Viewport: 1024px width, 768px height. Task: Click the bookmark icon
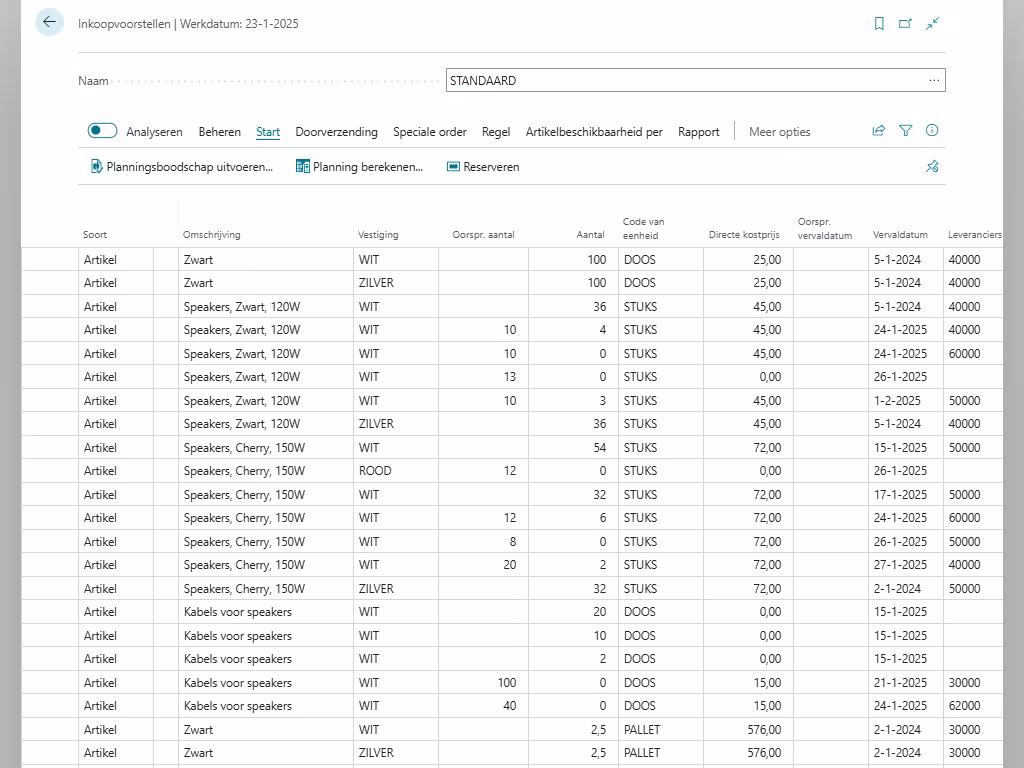879,24
